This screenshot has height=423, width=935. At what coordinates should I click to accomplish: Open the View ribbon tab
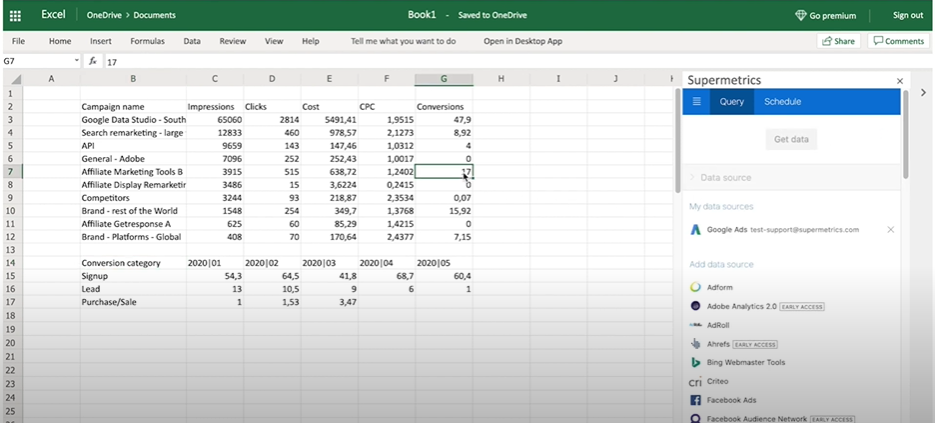[274, 41]
